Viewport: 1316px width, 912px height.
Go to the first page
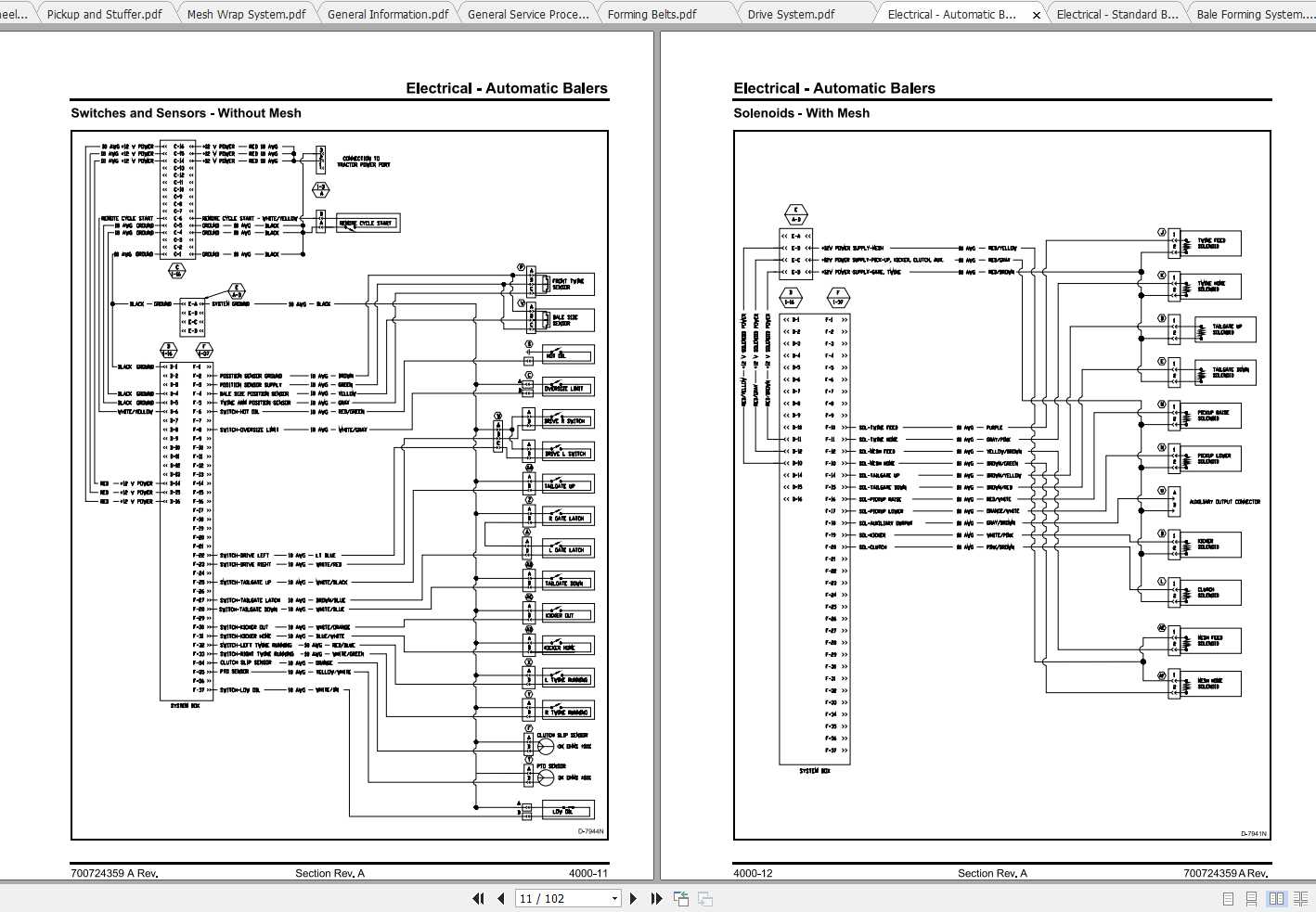pyautogui.click(x=479, y=898)
